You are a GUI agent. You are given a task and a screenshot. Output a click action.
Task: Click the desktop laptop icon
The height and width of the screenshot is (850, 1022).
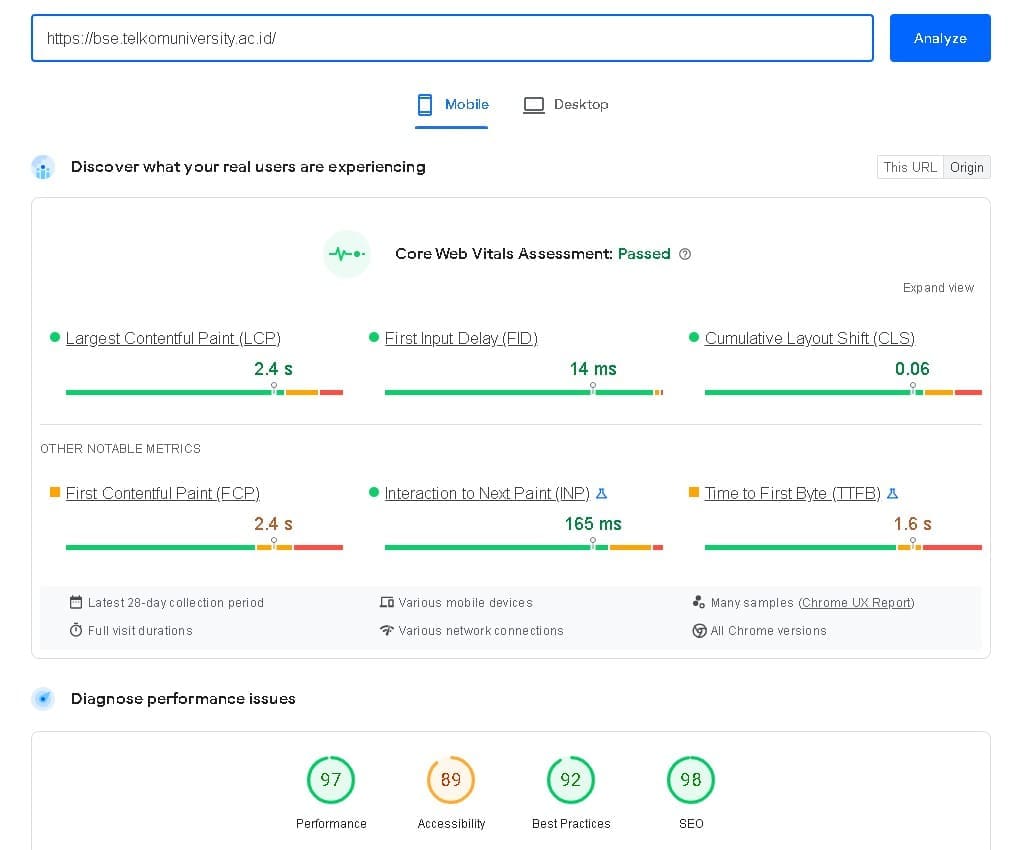[x=533, y=105]
